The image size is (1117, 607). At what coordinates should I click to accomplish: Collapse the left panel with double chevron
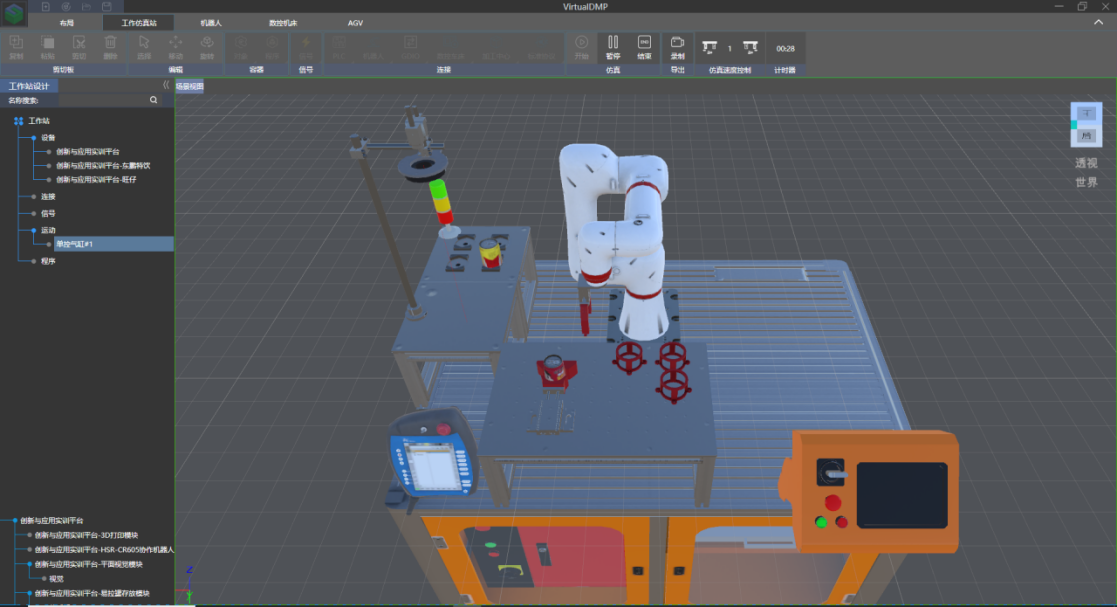pyautogui.click(x=165, y=85)
